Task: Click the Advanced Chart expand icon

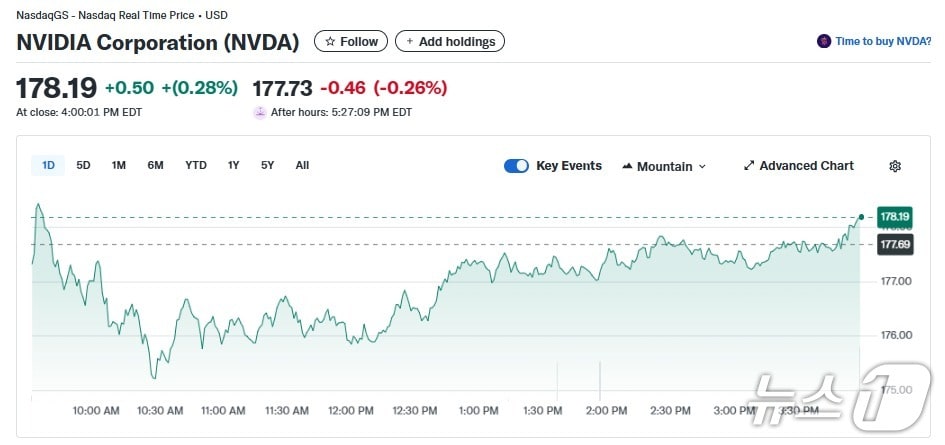Action: [749, 166]
